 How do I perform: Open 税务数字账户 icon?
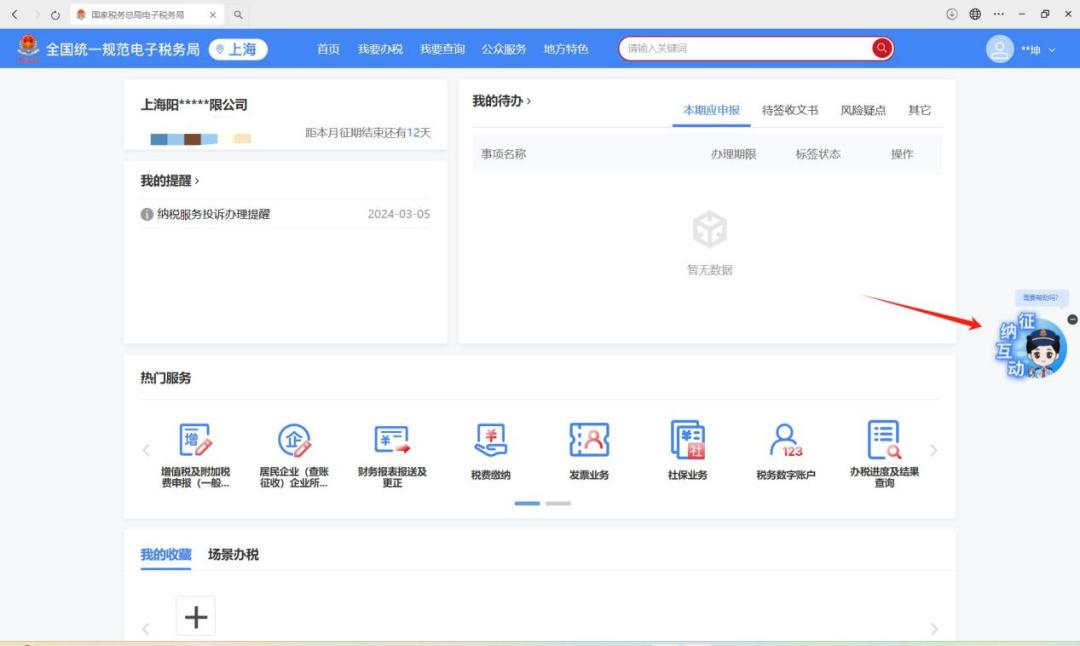pyautogui.click(x=786, y=440)
